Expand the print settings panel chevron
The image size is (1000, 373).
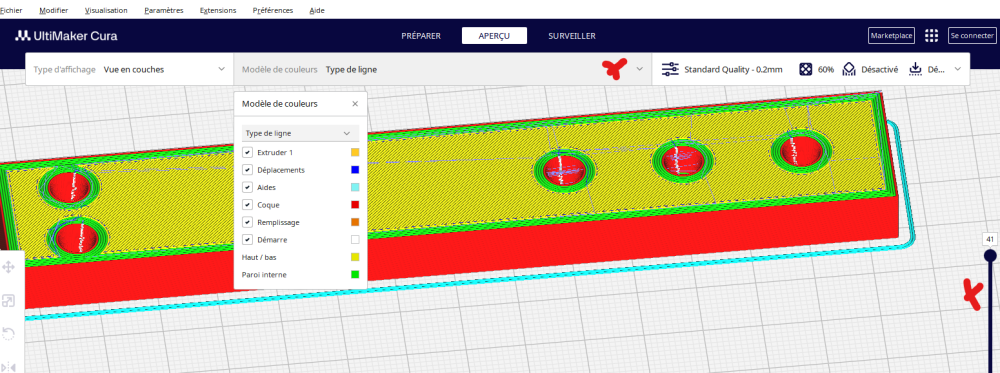pyautogui.click(x=957, y=69)
